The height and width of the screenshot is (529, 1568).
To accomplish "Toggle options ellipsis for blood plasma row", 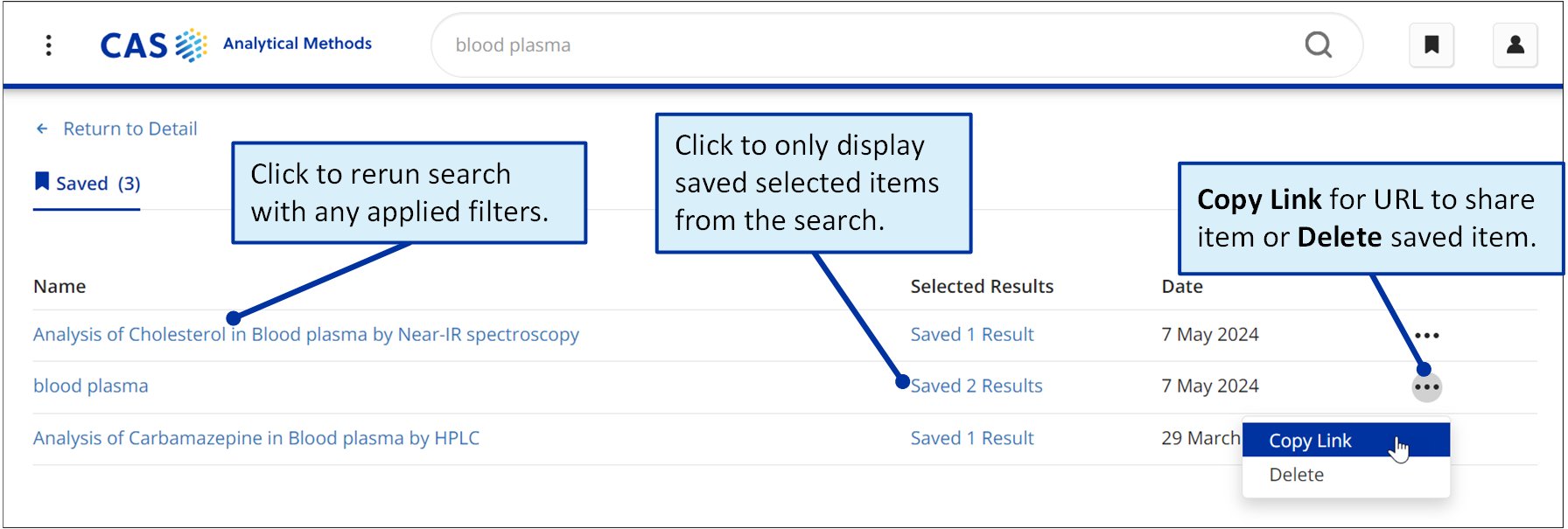I will [x=1427, y=387].
